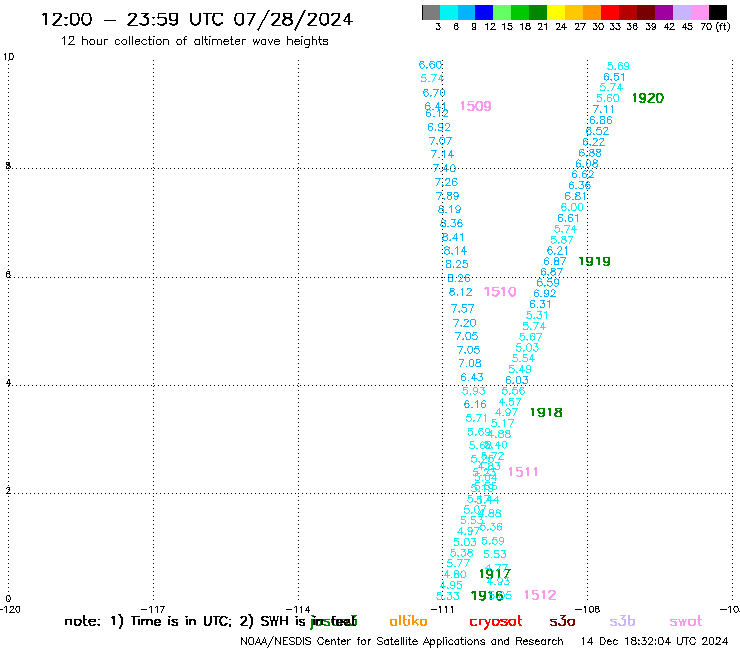Click the purple 42 ft color swatch
The height and width of the screenshot is (650, 740).
[x=664, y=12]
